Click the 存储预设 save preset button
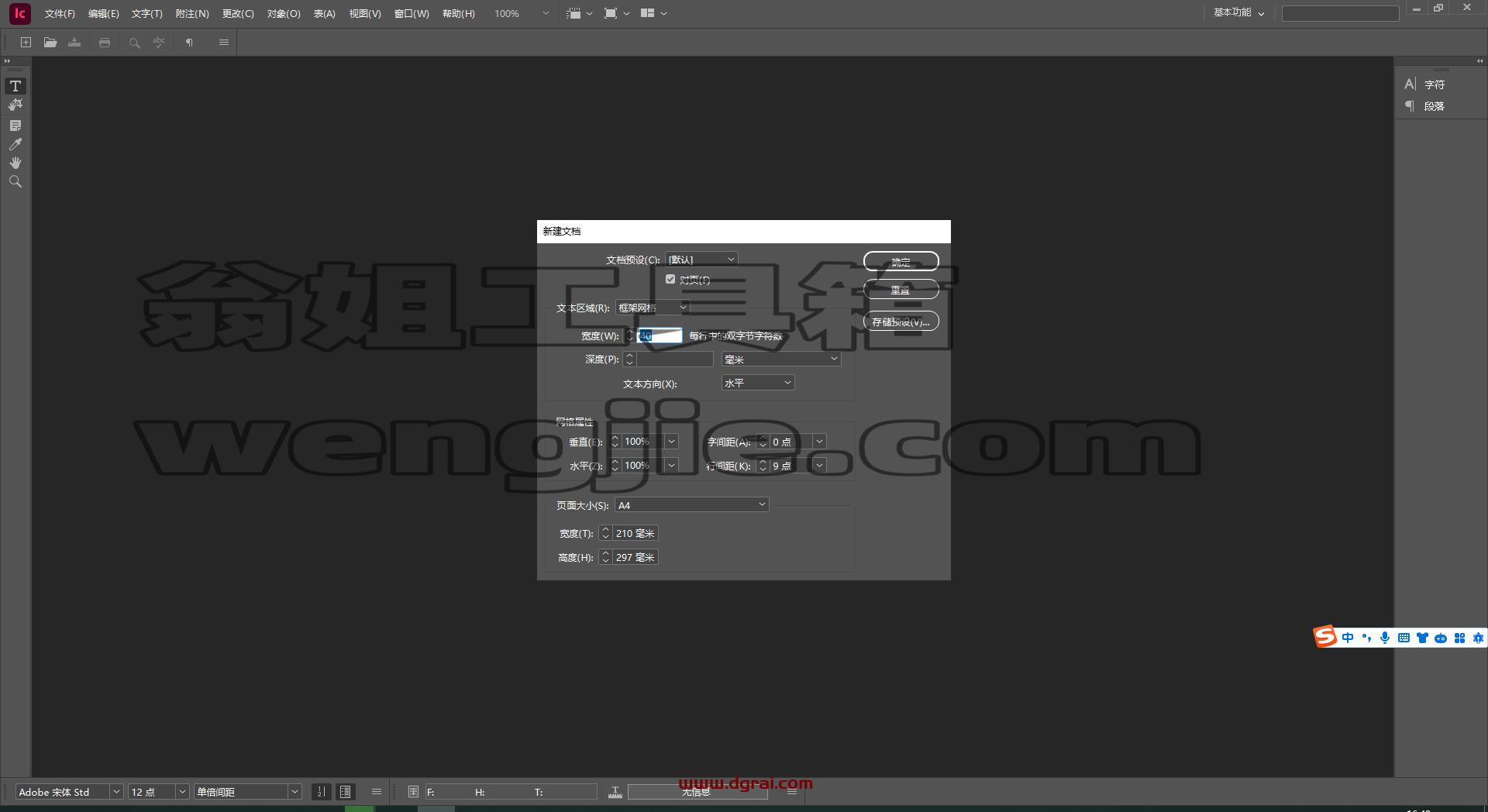1488x812 pixels. click(x=901, y=322)
